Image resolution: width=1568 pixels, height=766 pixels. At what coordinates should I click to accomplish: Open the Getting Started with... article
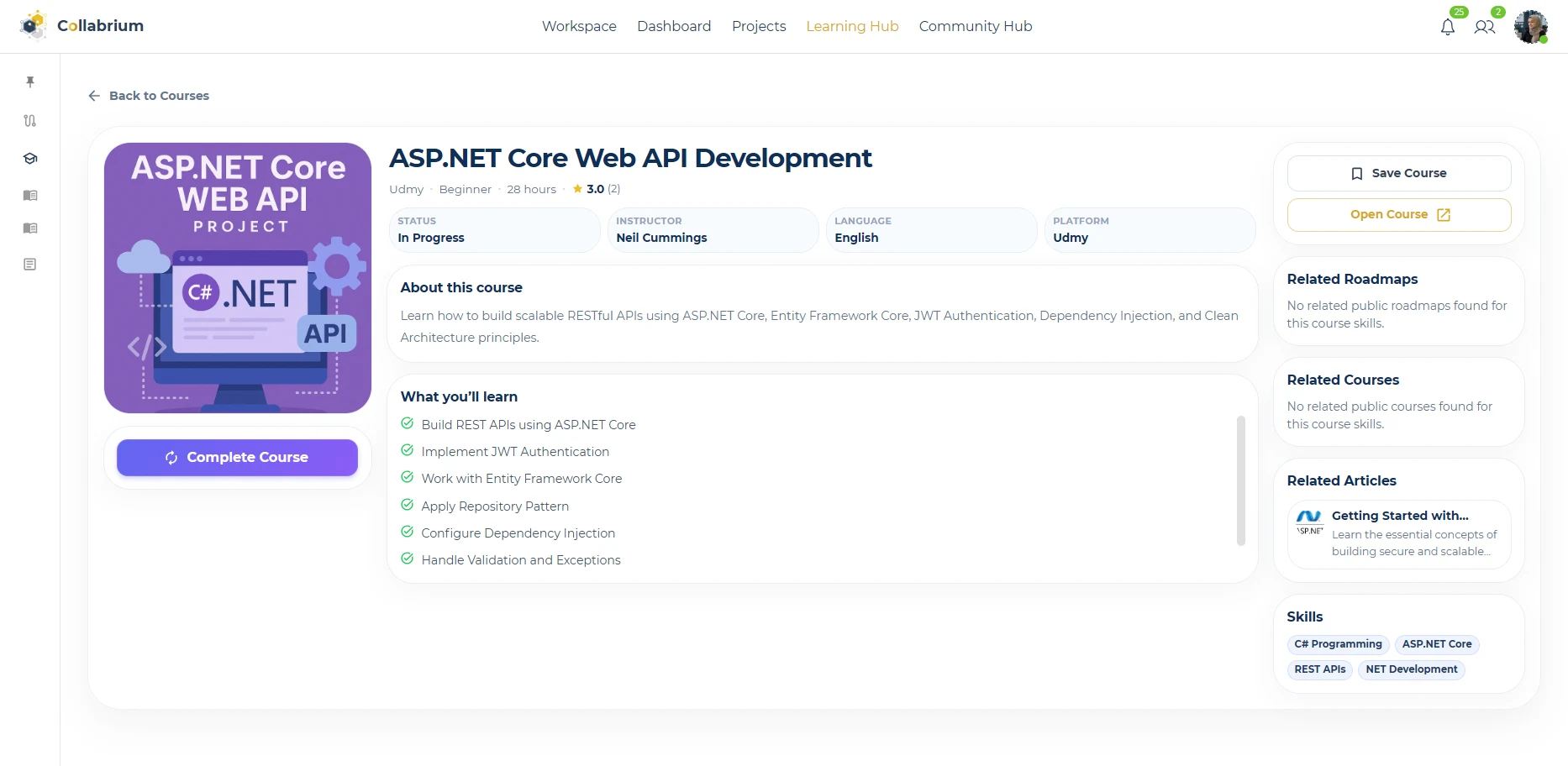(1399, 534)
